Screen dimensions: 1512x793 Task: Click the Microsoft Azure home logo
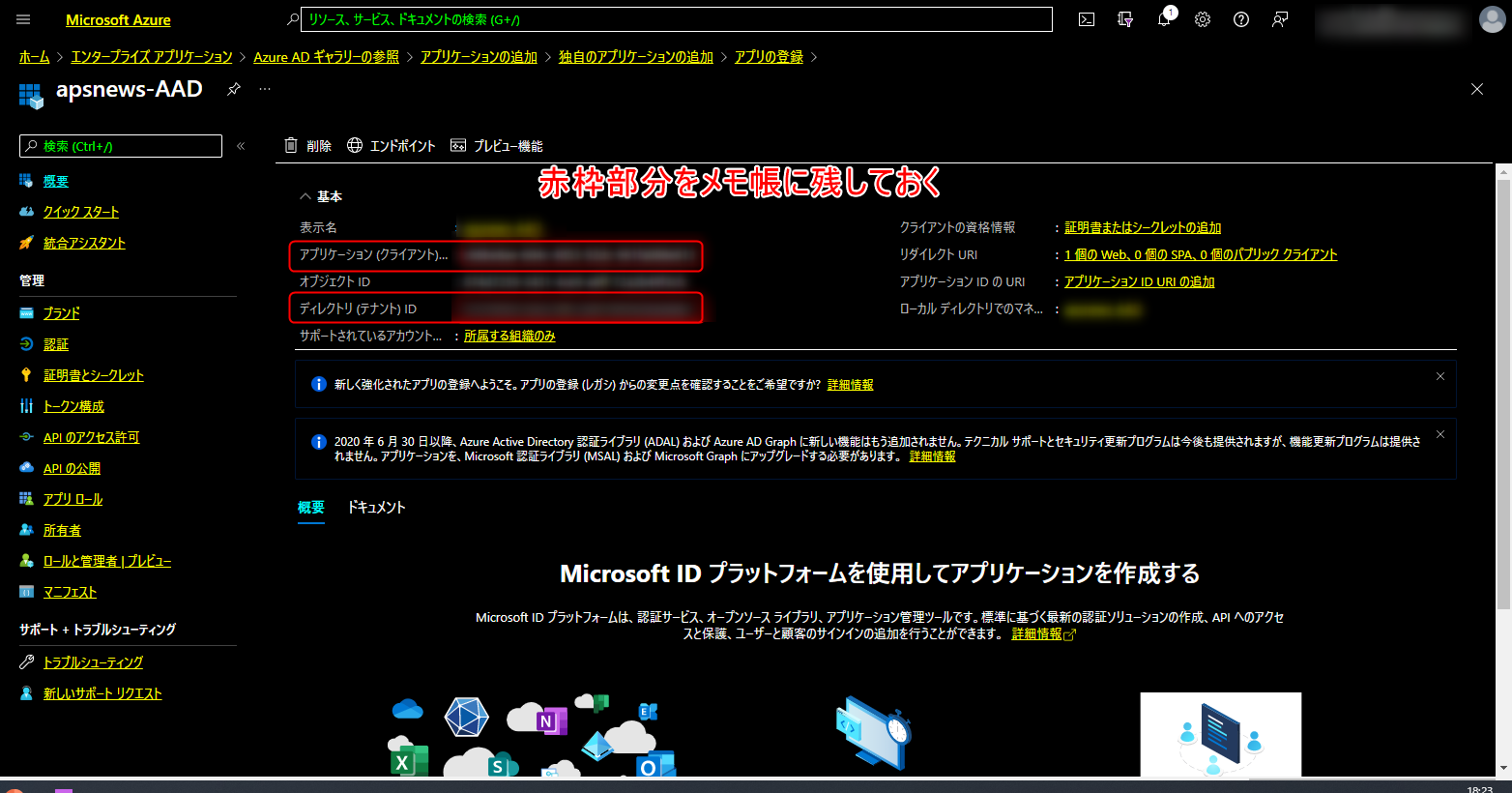pos(118,19)
